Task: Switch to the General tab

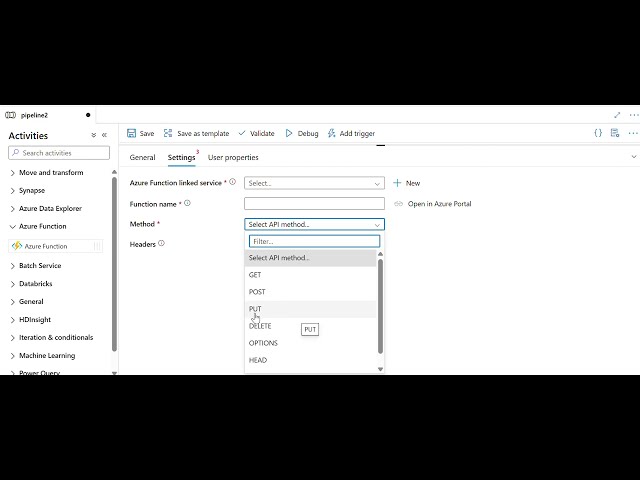Action: pyautogui.click(x=142, y=158)
